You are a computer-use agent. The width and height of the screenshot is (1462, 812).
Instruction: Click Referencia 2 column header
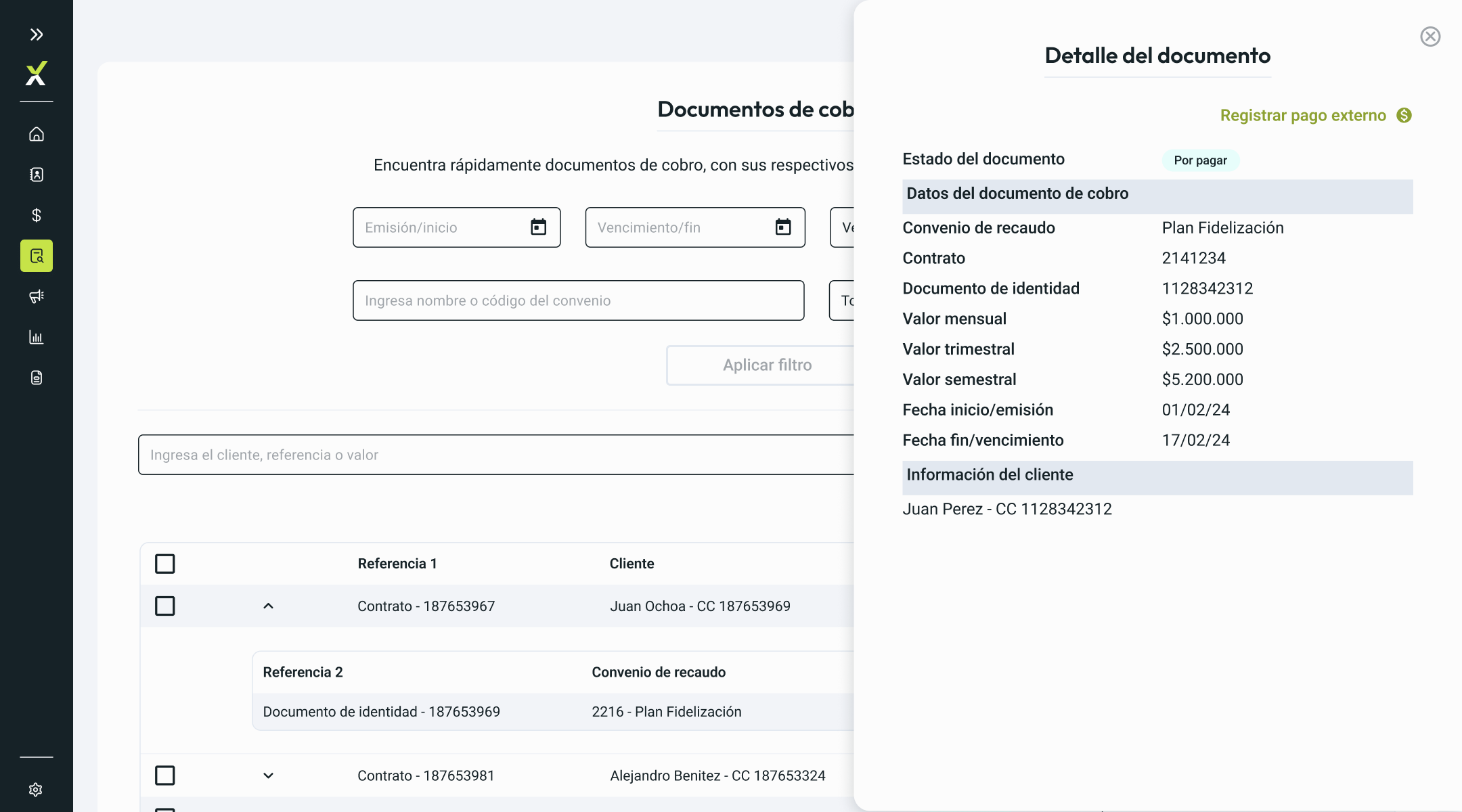303,672
